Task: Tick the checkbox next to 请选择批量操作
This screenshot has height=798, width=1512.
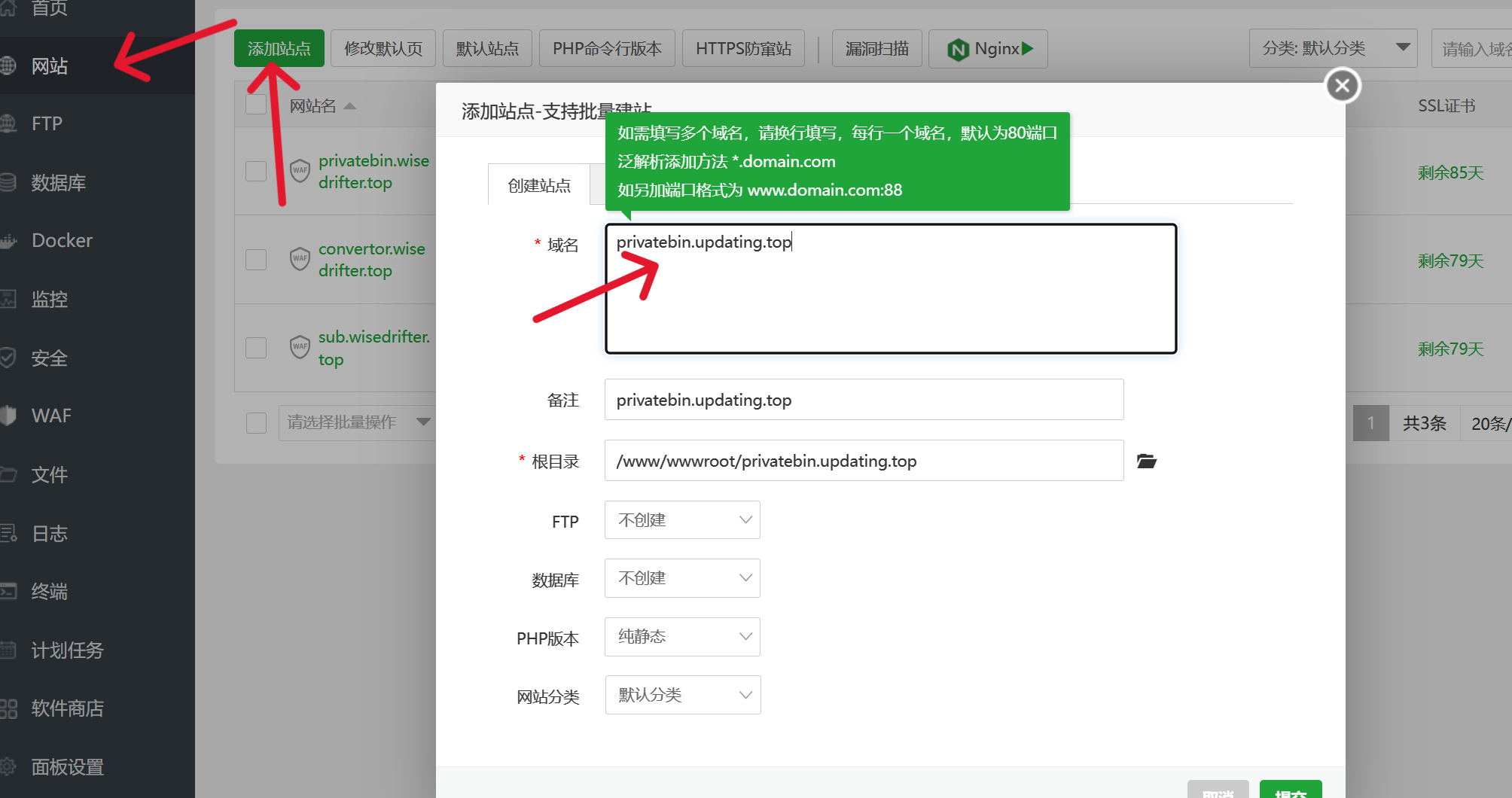Action: (256, 422)
